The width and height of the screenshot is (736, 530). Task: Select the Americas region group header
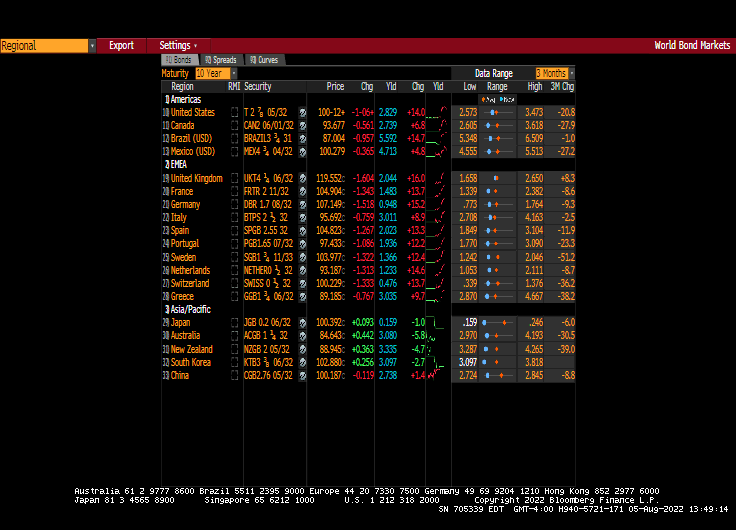(185, 100)
